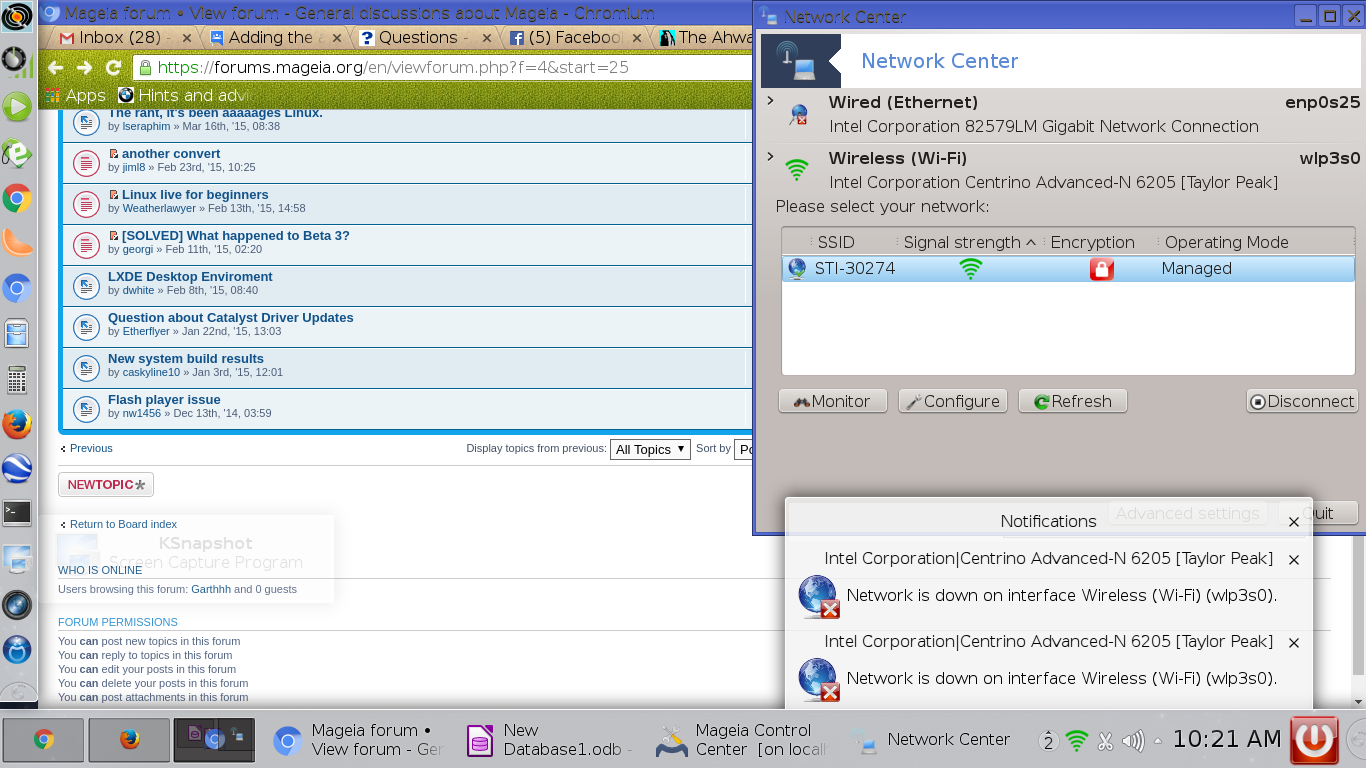The width and height of the screenshot is (1366, 768).
Task: Click the red lock encryption icon
Action: click(x=1102, y=268)
